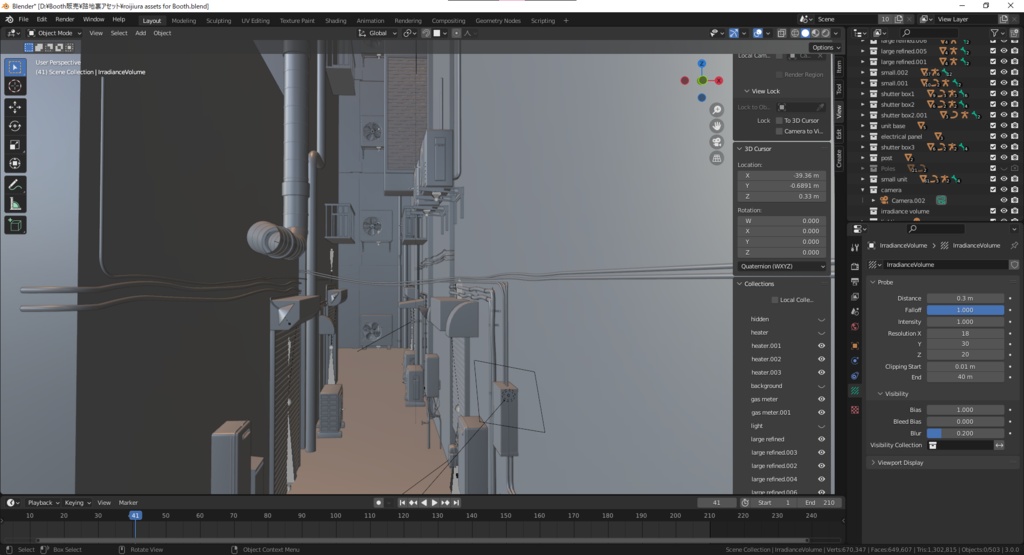Image resolution: width=1024 pixels, height=555 pixels.
Task: Open the Quaternion (WXYZ) rotation mode dropdown
Action: (x=782, y=266)
